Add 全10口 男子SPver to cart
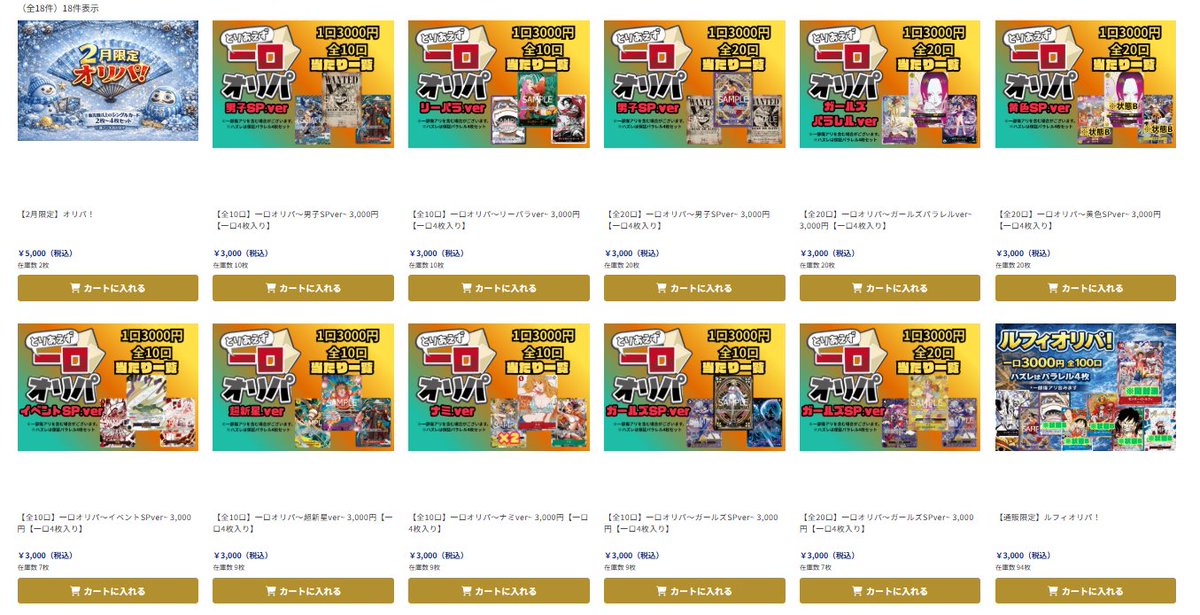Screen dimensions: 1200x615 [x=303, y=288]
